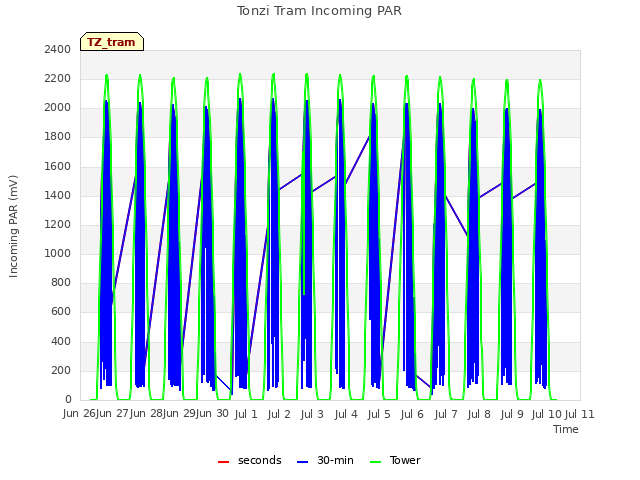
Task: Click the 30-min legend label
Action: point(335,460)
